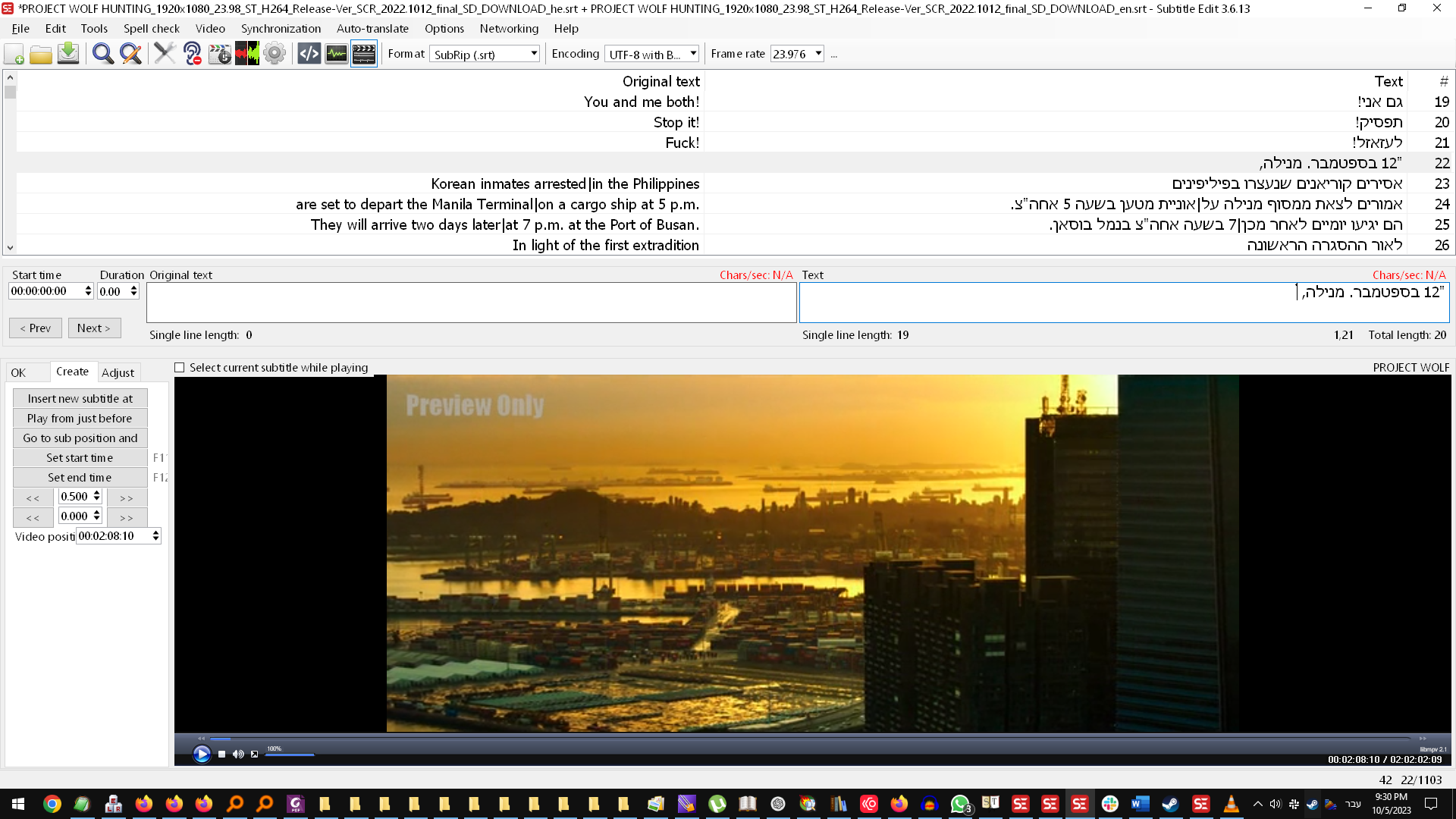This screenshot has width=1456, height=819.
Task: Open Fix common errors via the tools icon
Action: point(165,54)
